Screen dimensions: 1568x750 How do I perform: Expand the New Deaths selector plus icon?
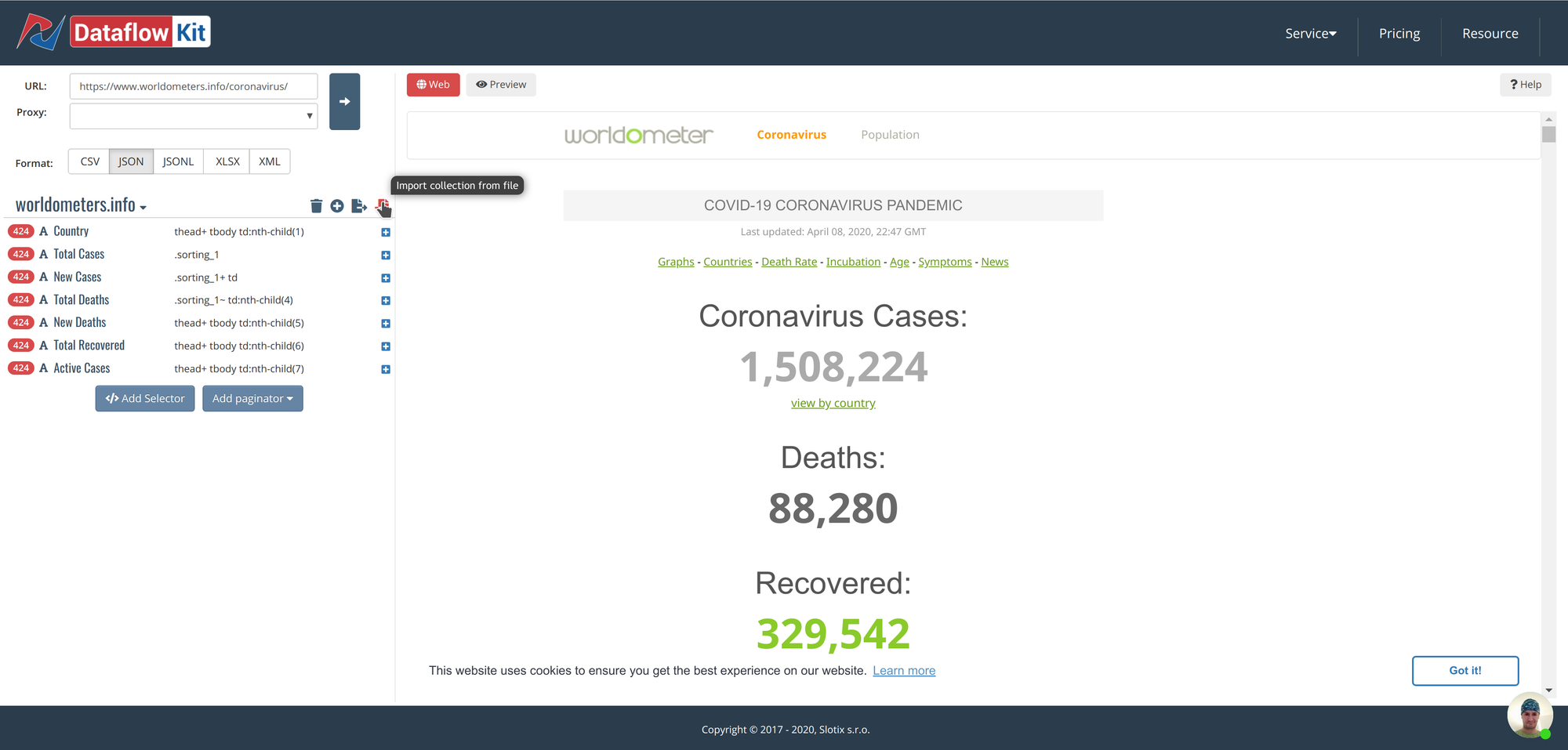pyautogui.click(x=386, y=323)
